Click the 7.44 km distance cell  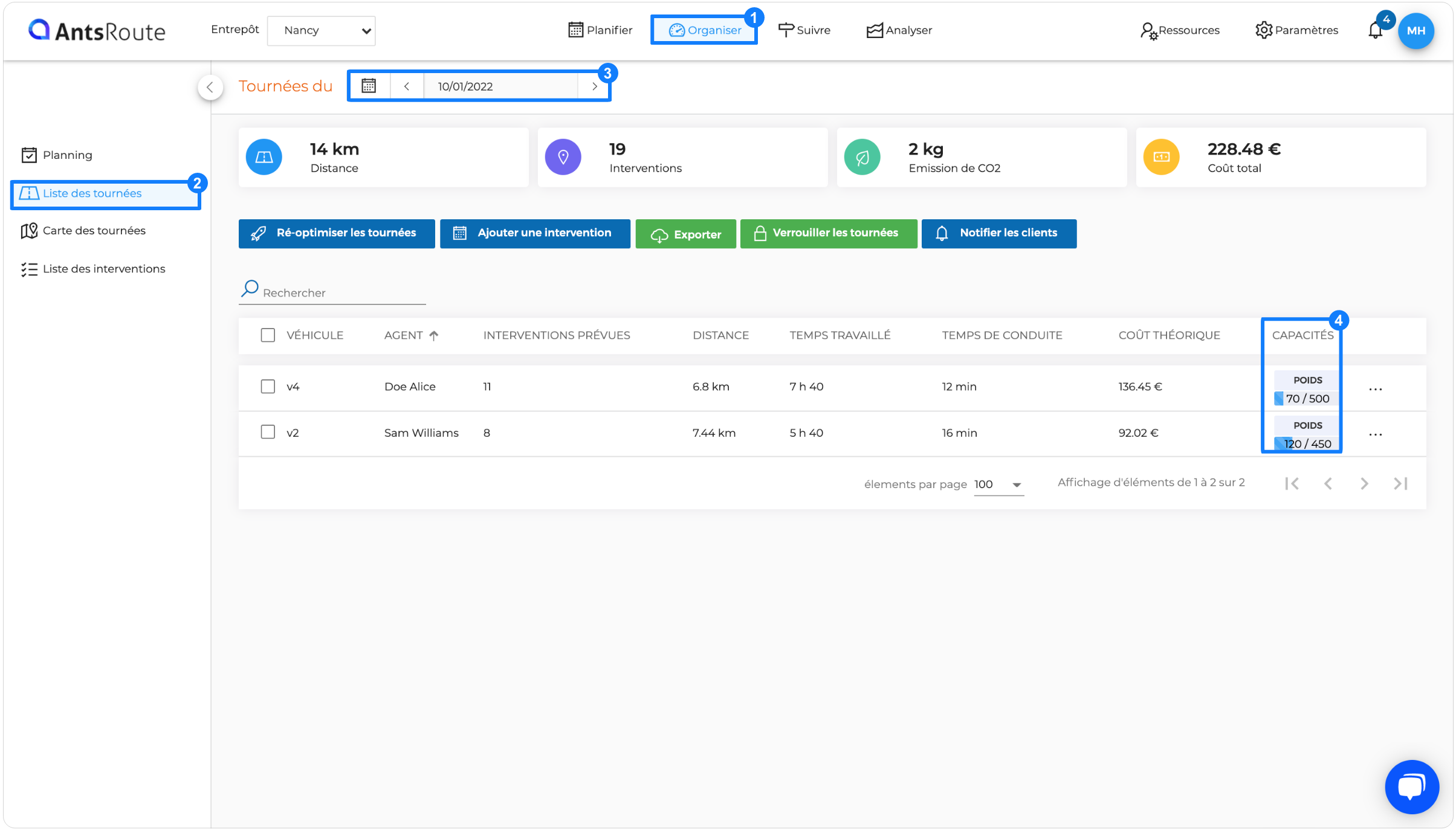click(714, 433)
